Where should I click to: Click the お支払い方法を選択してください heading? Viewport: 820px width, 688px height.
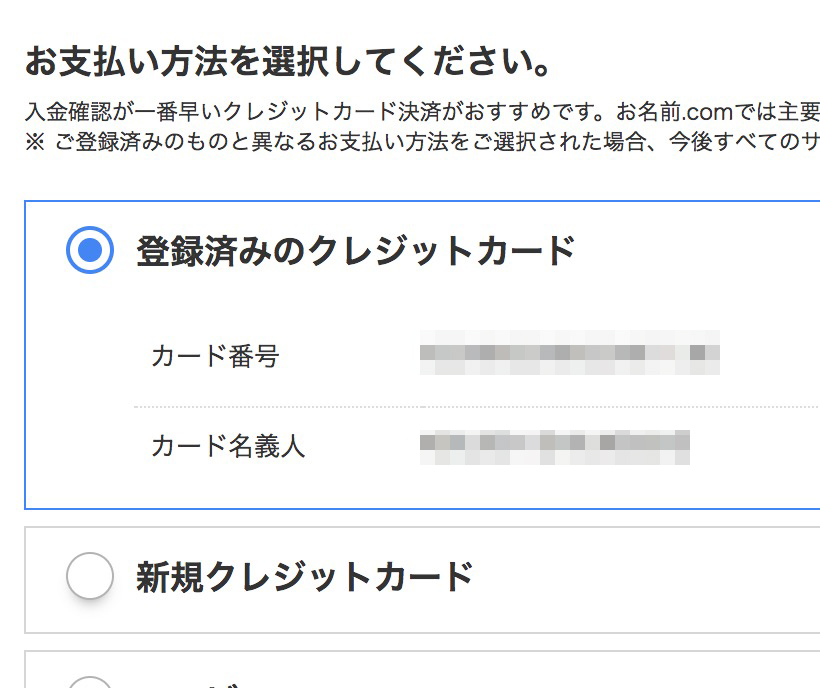tap(287, 62)
